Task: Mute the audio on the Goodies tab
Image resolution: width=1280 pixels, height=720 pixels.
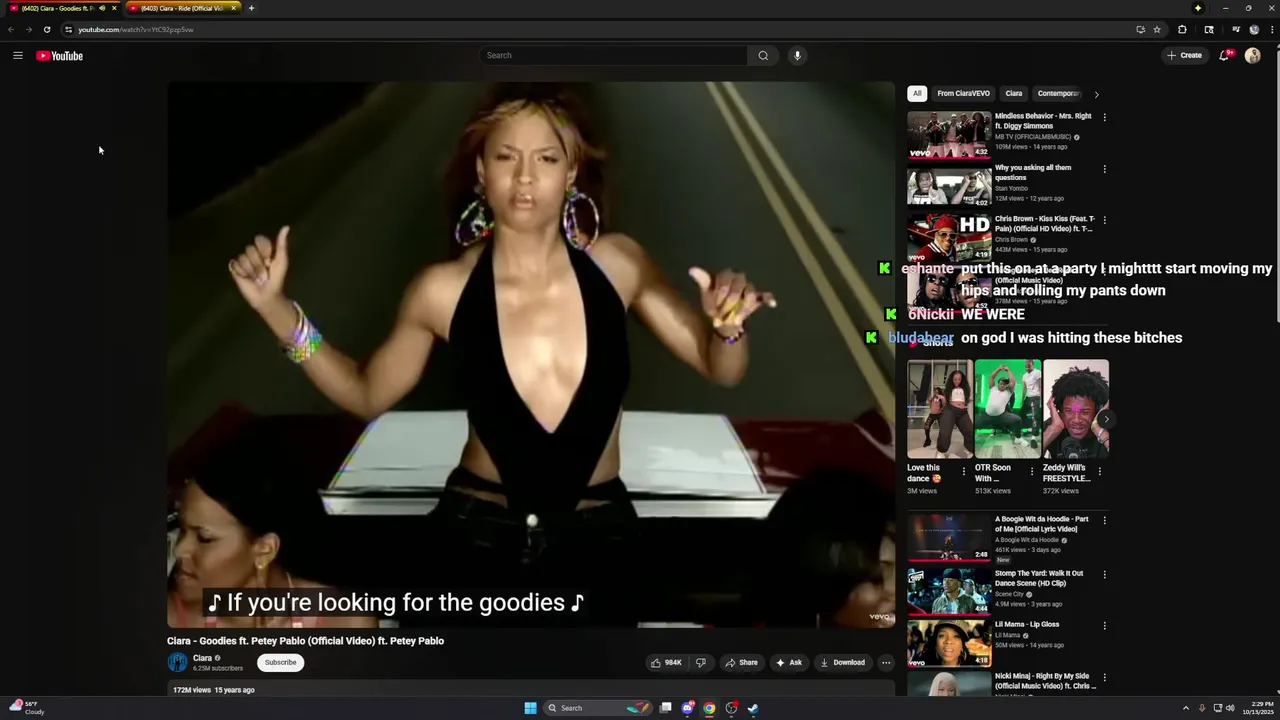Action: [x=102, y=8]
